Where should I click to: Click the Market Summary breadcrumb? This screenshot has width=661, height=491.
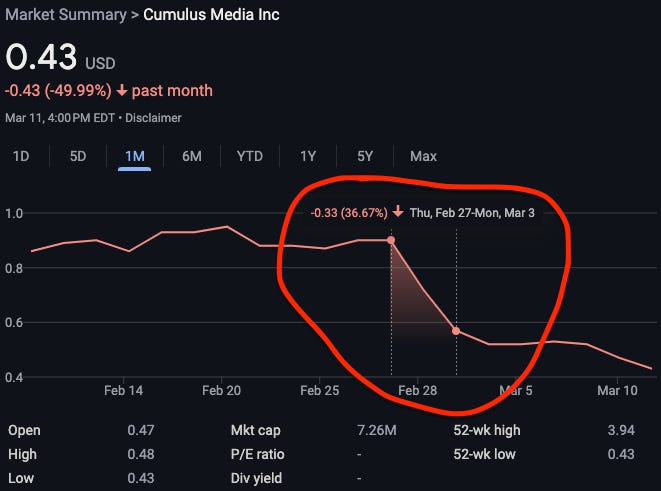pyautogui.click(x=66, y=15)
